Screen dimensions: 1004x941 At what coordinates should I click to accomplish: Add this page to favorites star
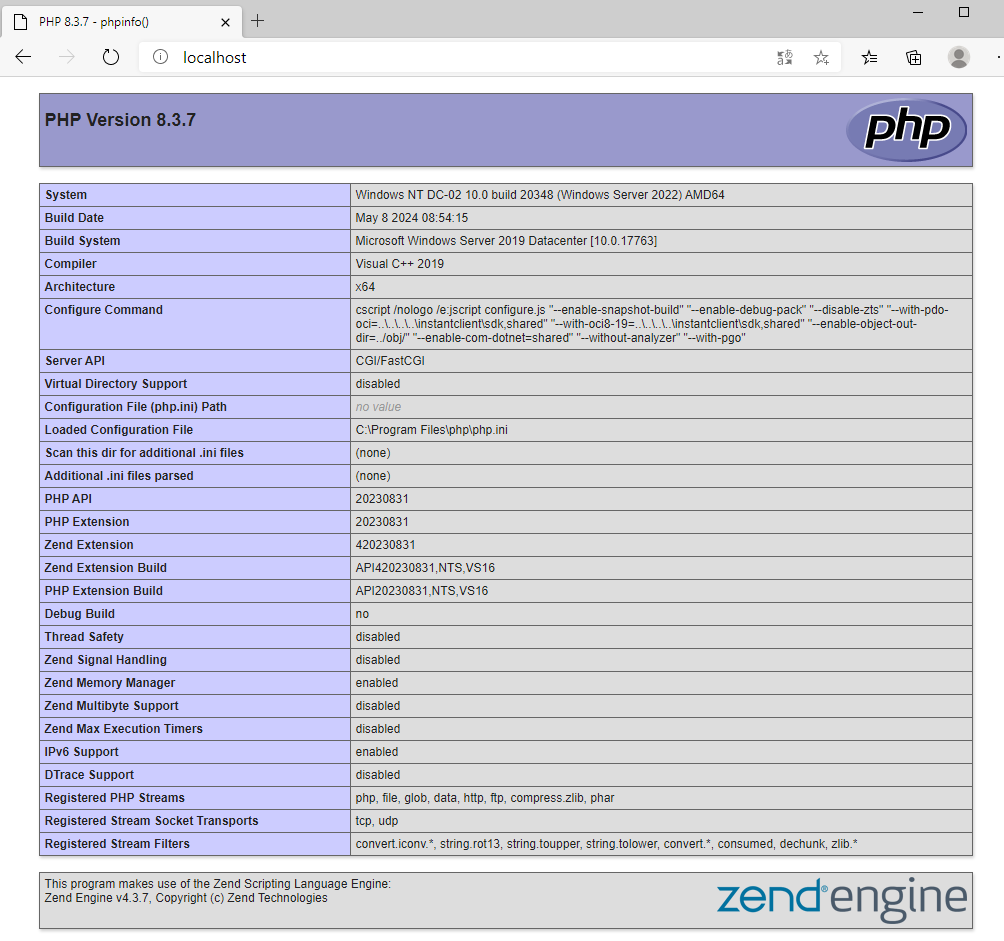pos(821,58)
